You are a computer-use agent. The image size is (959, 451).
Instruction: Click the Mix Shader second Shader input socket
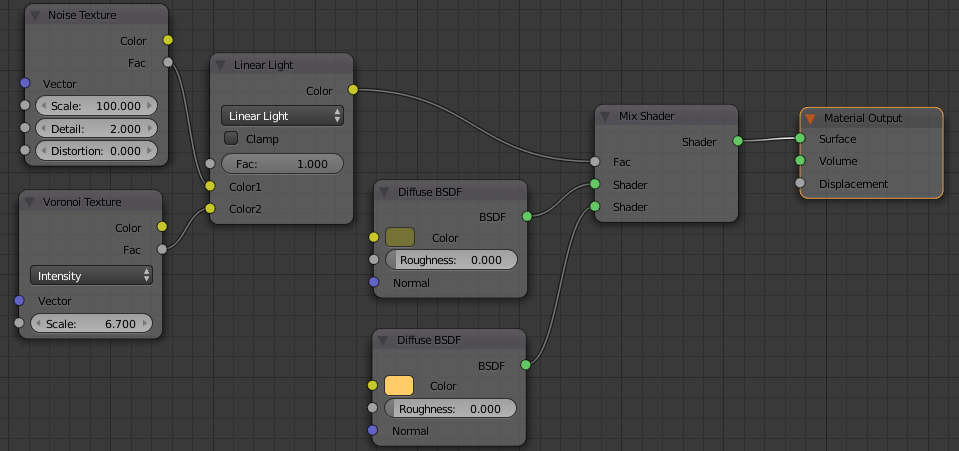tap(595, 206)
